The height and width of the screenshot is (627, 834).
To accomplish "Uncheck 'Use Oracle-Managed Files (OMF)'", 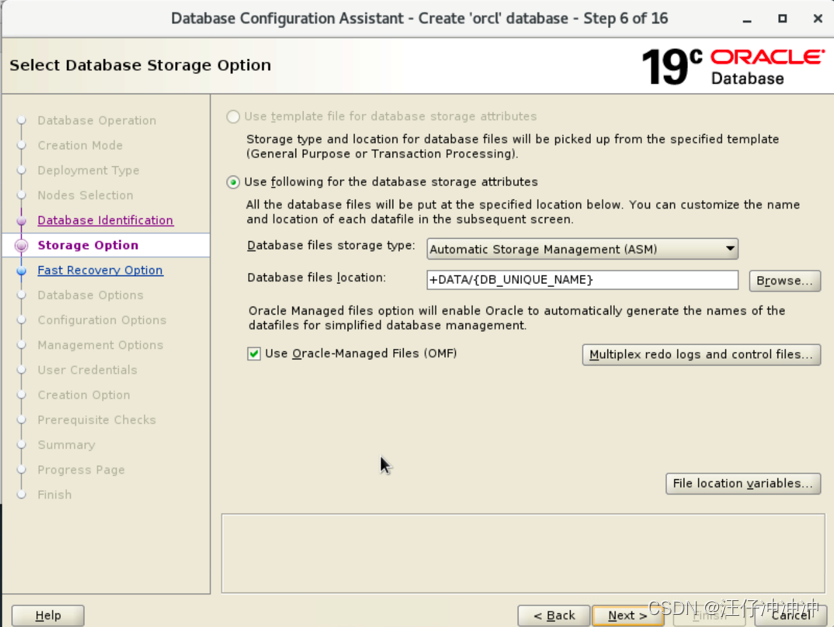I will tap(254, 353).
